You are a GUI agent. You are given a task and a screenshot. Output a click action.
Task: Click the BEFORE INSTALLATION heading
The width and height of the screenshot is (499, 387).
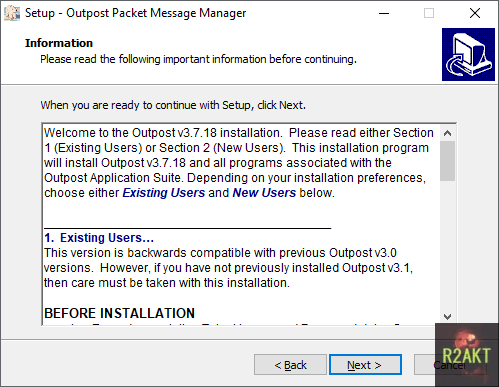click(119, 313)
